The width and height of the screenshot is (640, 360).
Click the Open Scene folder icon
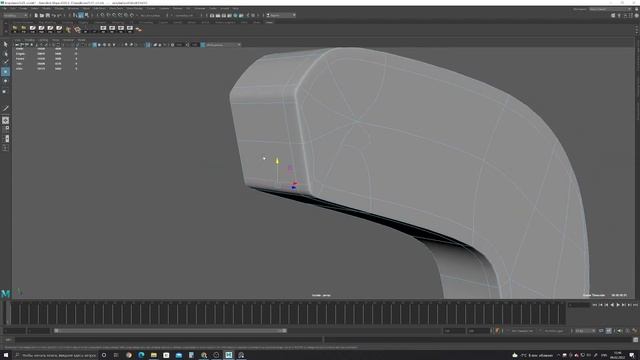(42, 16)
